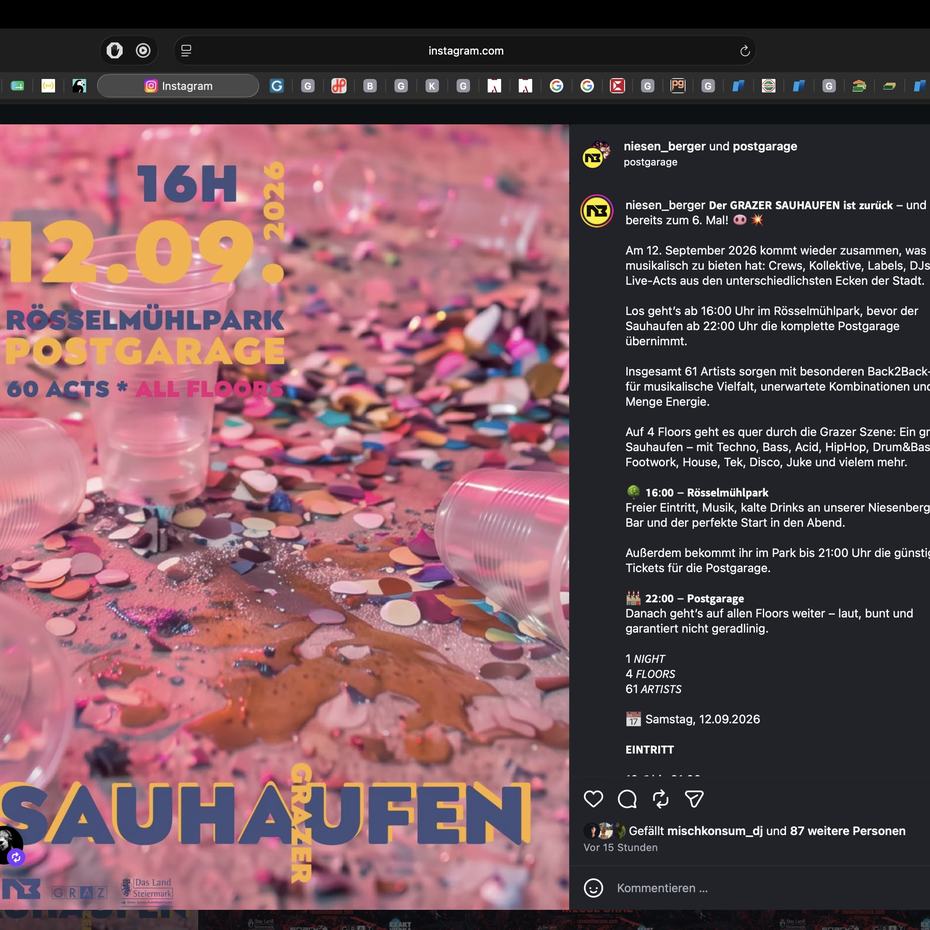Share the post with the paper plane icon
Image resolution: width=930 pixels, height=930 pixels.
click(x=694, y=799)
